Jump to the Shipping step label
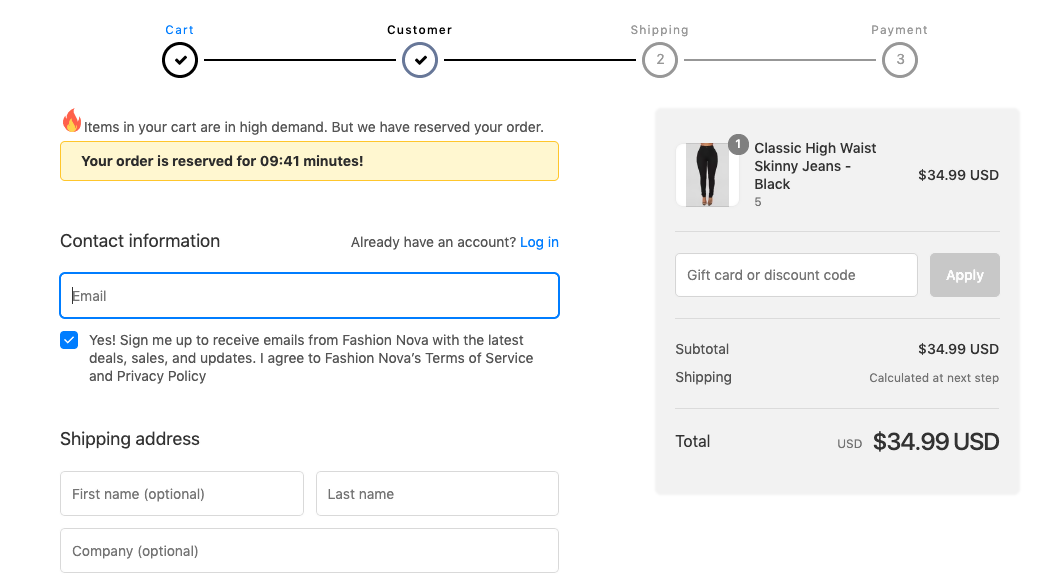1043x585 pixels. [x=660, y=30]
